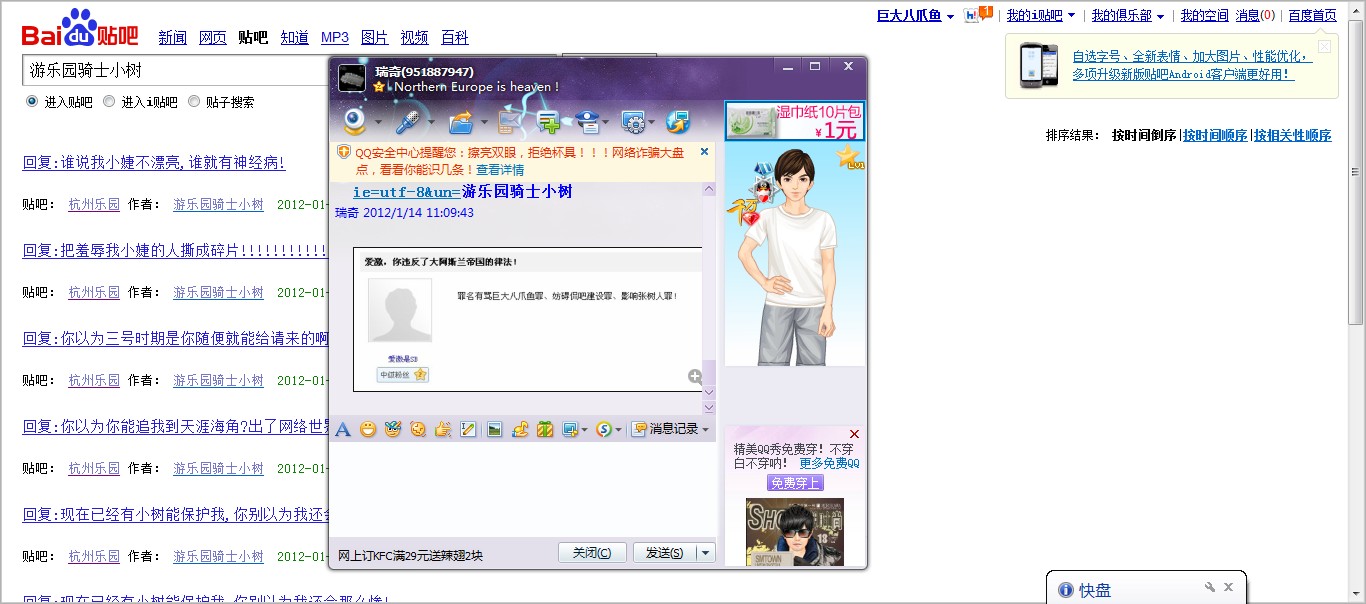The height and width of the screenshot is (604, 1366).
Task: Open the '我的空间' link
Action: point(1204,15)
